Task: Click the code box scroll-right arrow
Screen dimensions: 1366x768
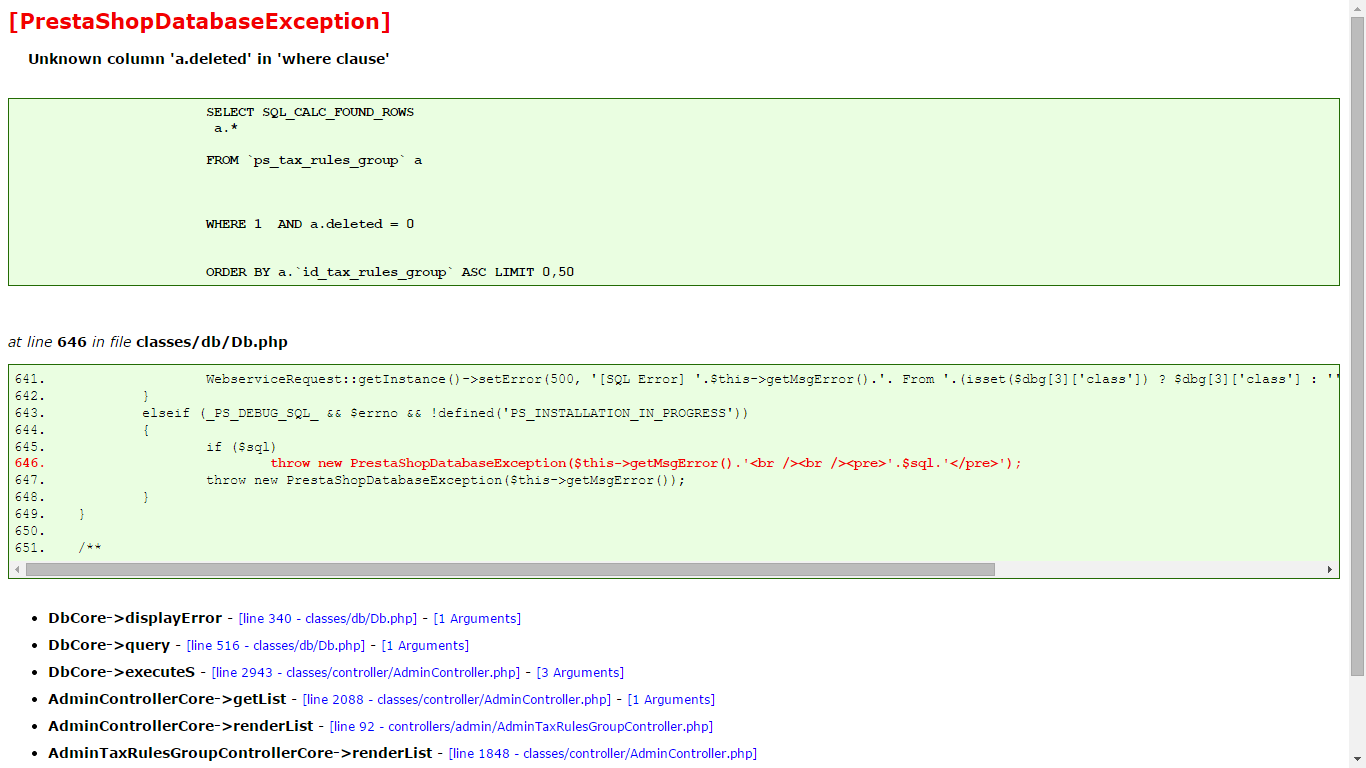Action: (1330, 569)
